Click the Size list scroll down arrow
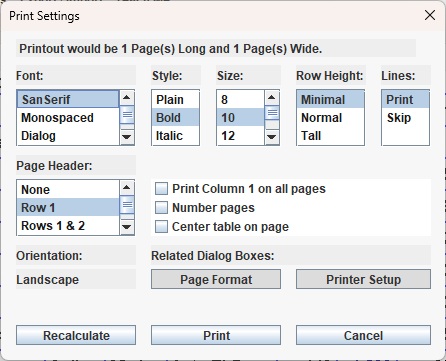 [272, 137]
